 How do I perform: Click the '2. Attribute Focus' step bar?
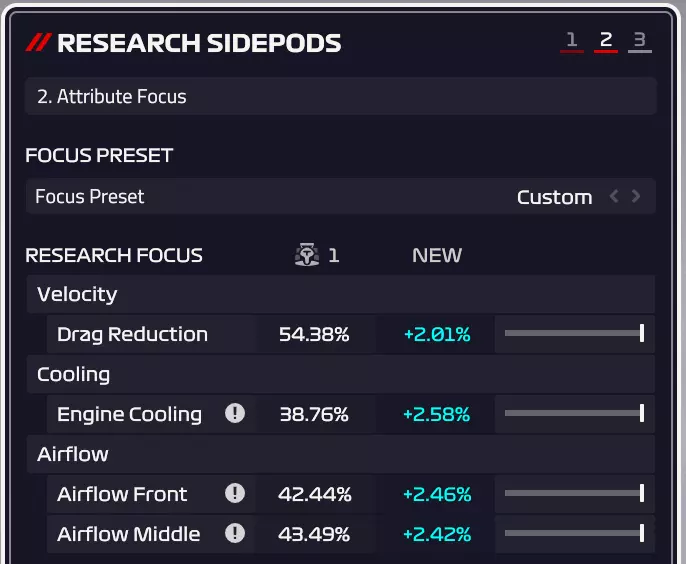pos(340,97)
